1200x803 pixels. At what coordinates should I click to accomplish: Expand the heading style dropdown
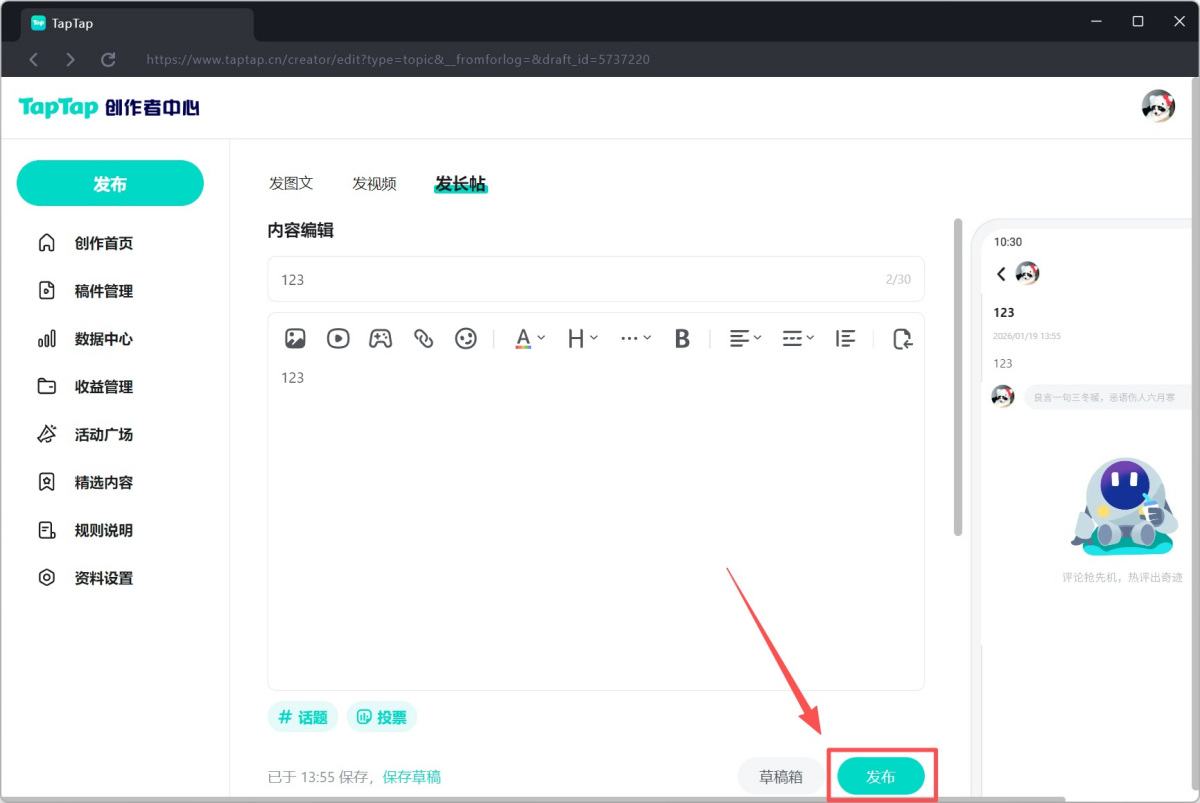click(x=582, y=339)
